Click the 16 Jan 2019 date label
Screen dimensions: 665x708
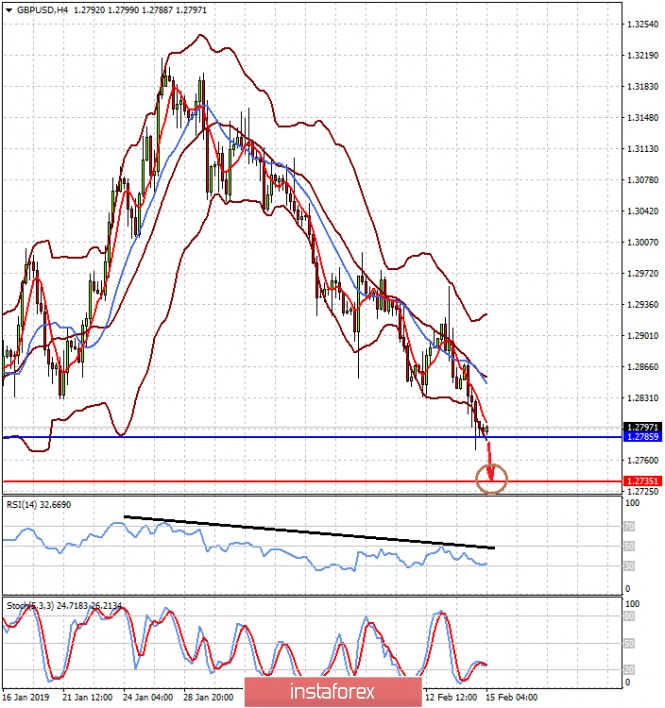(x=28, y=695)
